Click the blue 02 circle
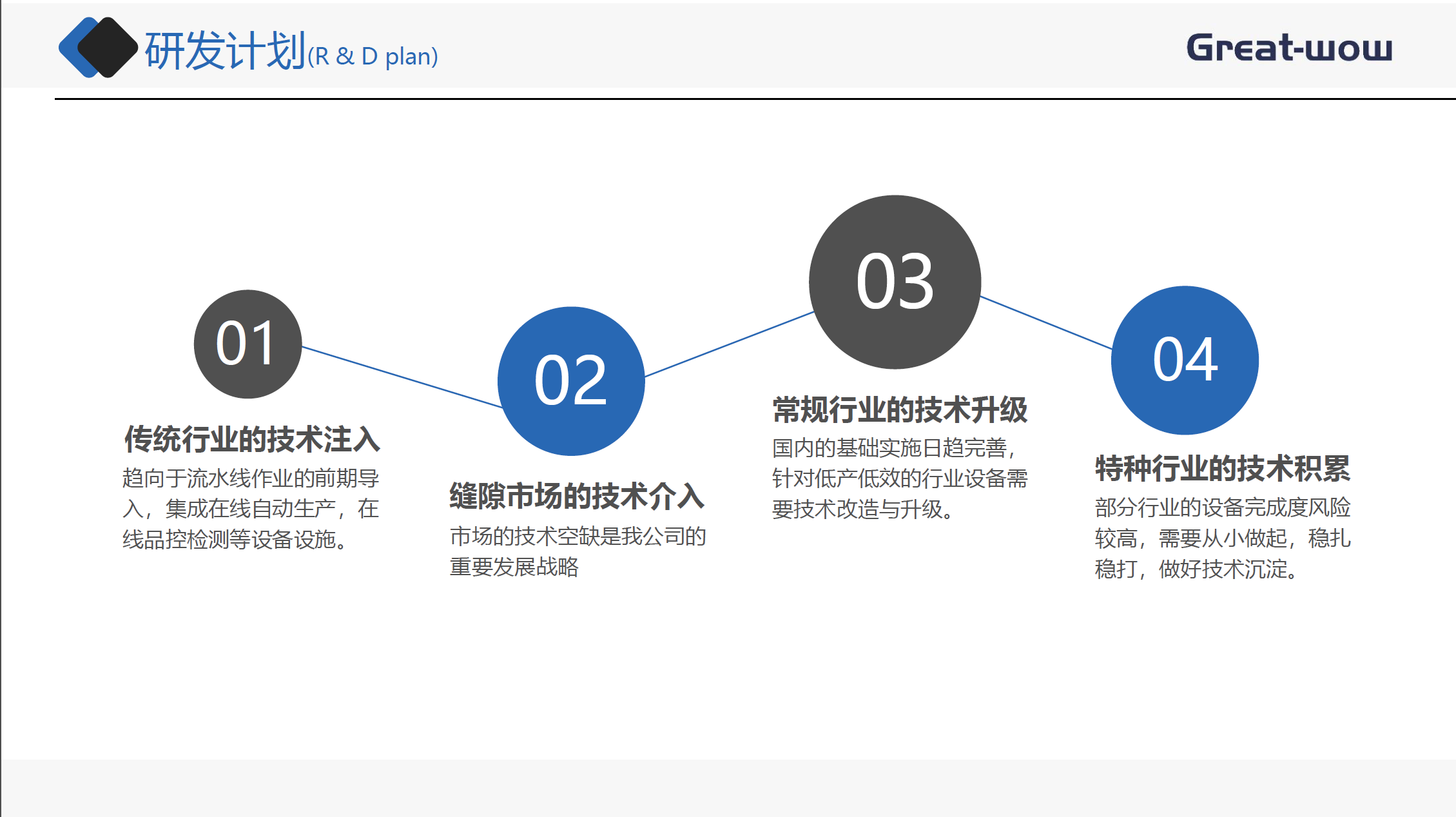The width and height of the screenshot is (1456, 817). pyautogui.click(x=571, y=381)
